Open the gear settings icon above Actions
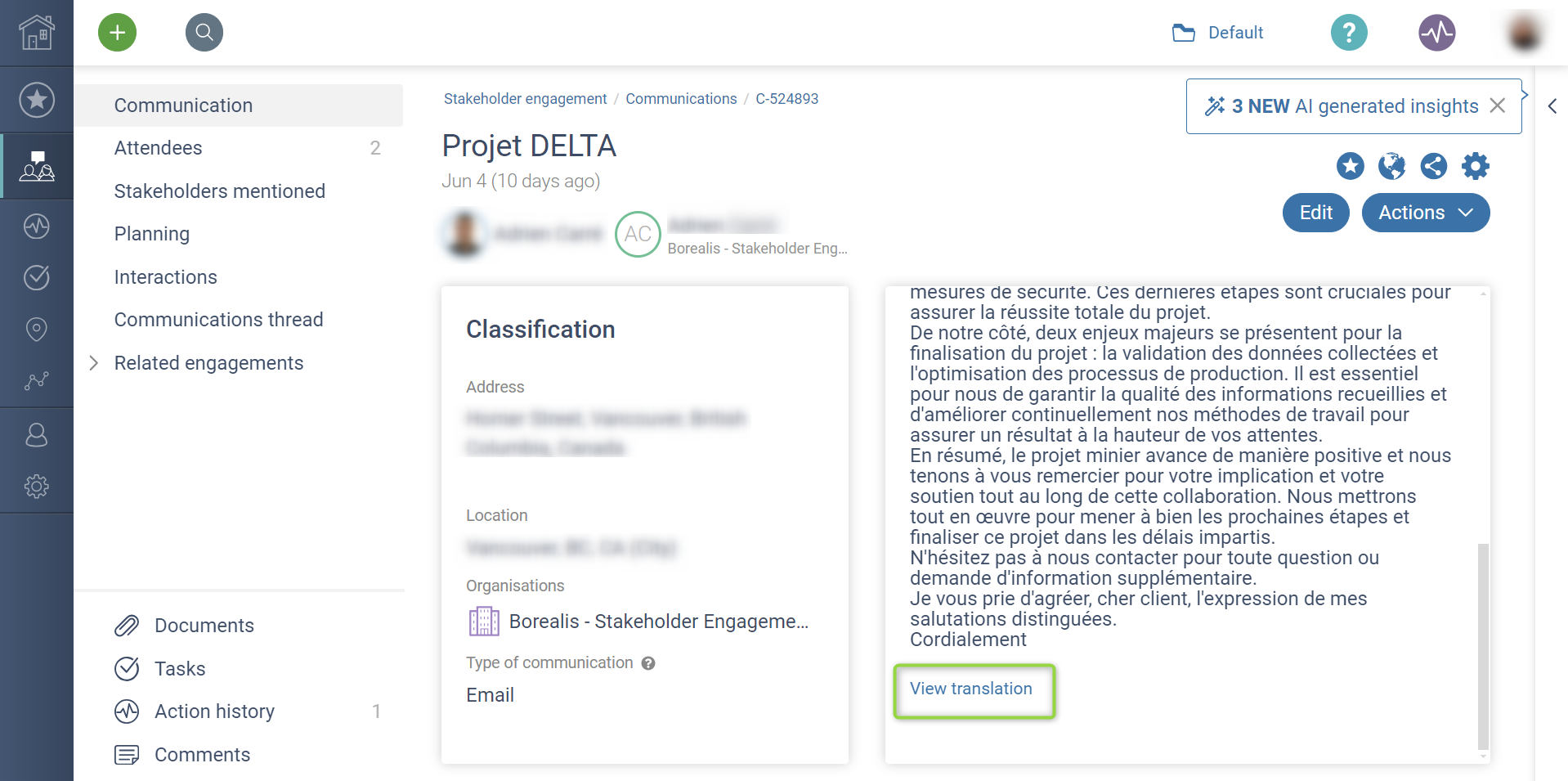This screenshot has width=1568, height=781. coord(1475,166)
